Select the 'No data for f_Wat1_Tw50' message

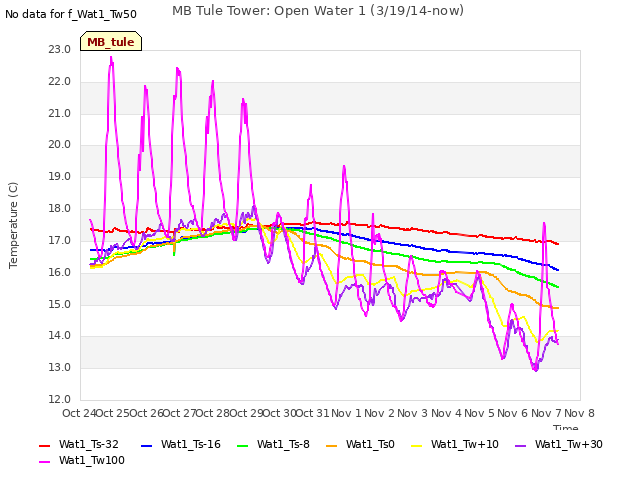pyautogui.click(x=71, y=14)
